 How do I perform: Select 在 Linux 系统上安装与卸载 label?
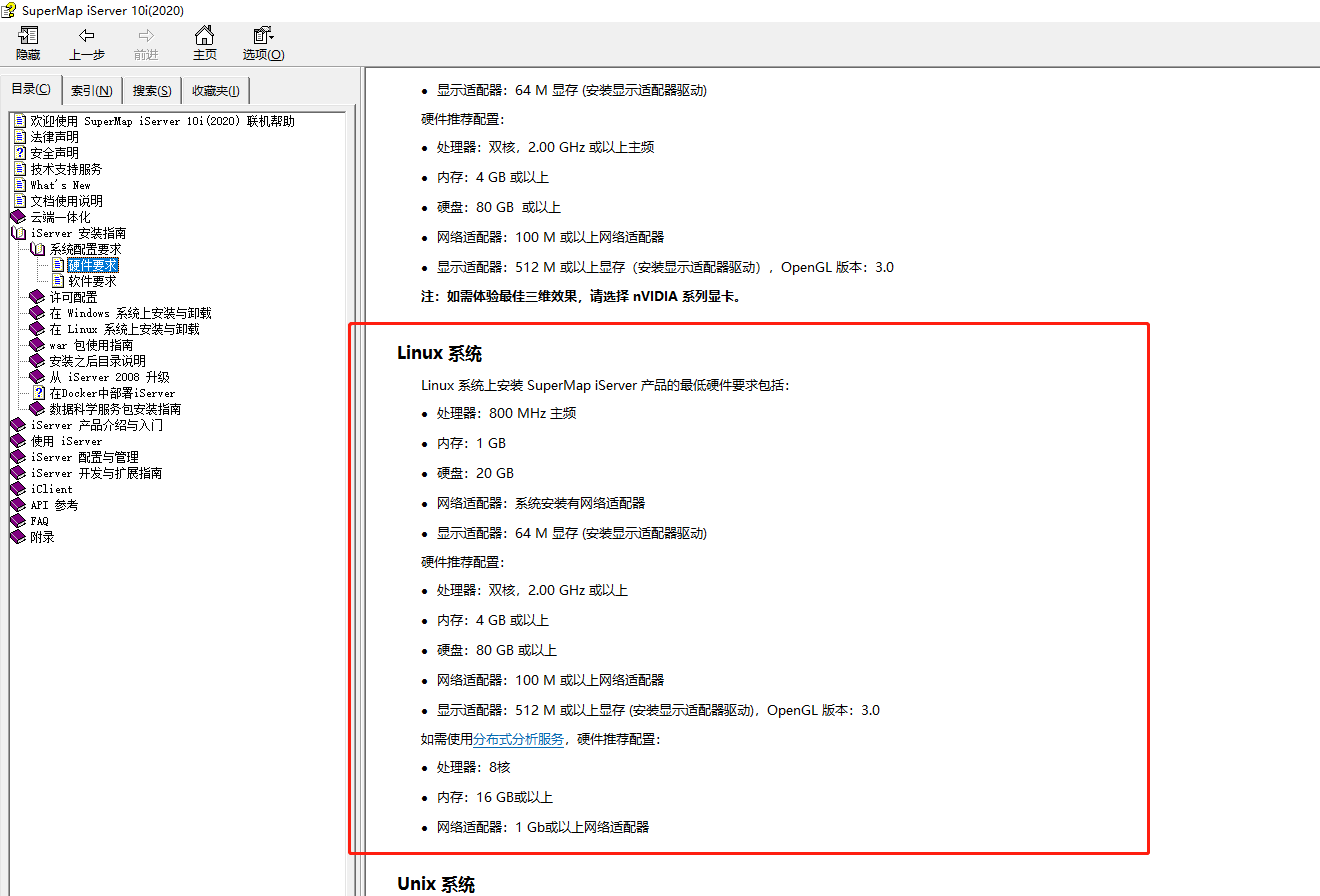tap(124, 329)
